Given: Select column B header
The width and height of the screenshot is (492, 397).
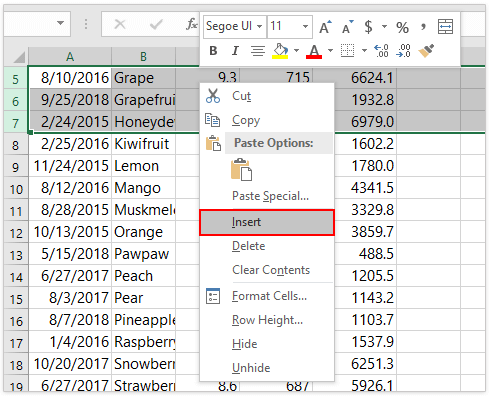Looking at the screenshot, I should pyautogui.click(x=143, y=56).
